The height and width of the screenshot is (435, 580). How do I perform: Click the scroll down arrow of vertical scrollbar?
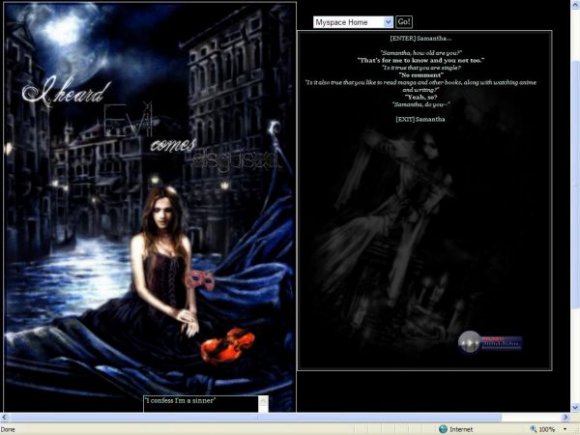tap(575, 407)
